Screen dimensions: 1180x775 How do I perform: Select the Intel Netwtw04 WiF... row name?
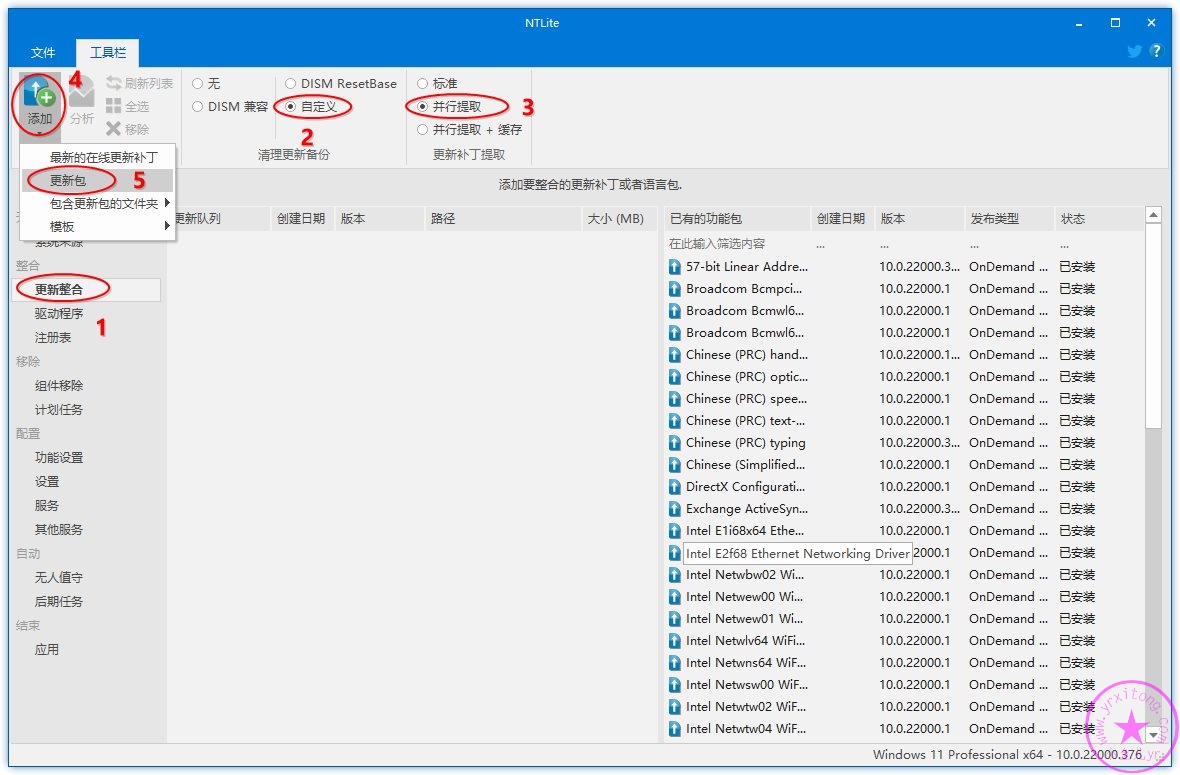click(x=746, y=728)
